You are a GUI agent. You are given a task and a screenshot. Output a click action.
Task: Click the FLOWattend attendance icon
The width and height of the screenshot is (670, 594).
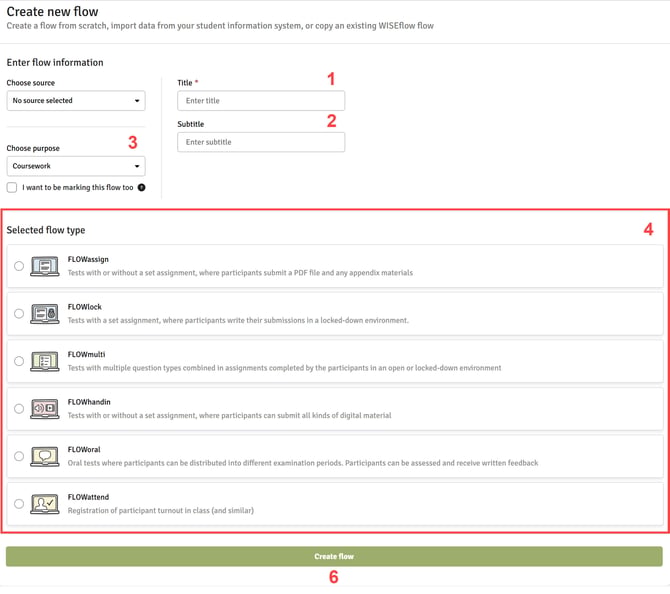tap(45, 504)
